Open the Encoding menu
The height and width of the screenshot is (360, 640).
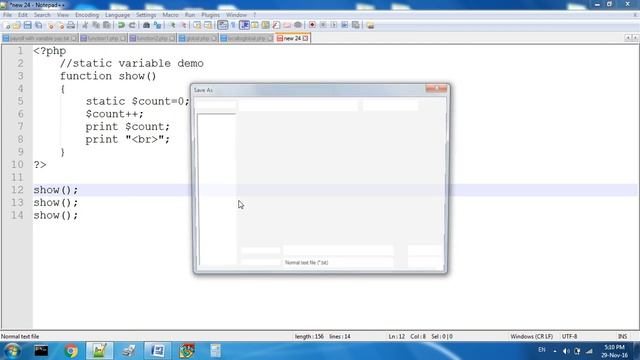[x=87, y=15]
